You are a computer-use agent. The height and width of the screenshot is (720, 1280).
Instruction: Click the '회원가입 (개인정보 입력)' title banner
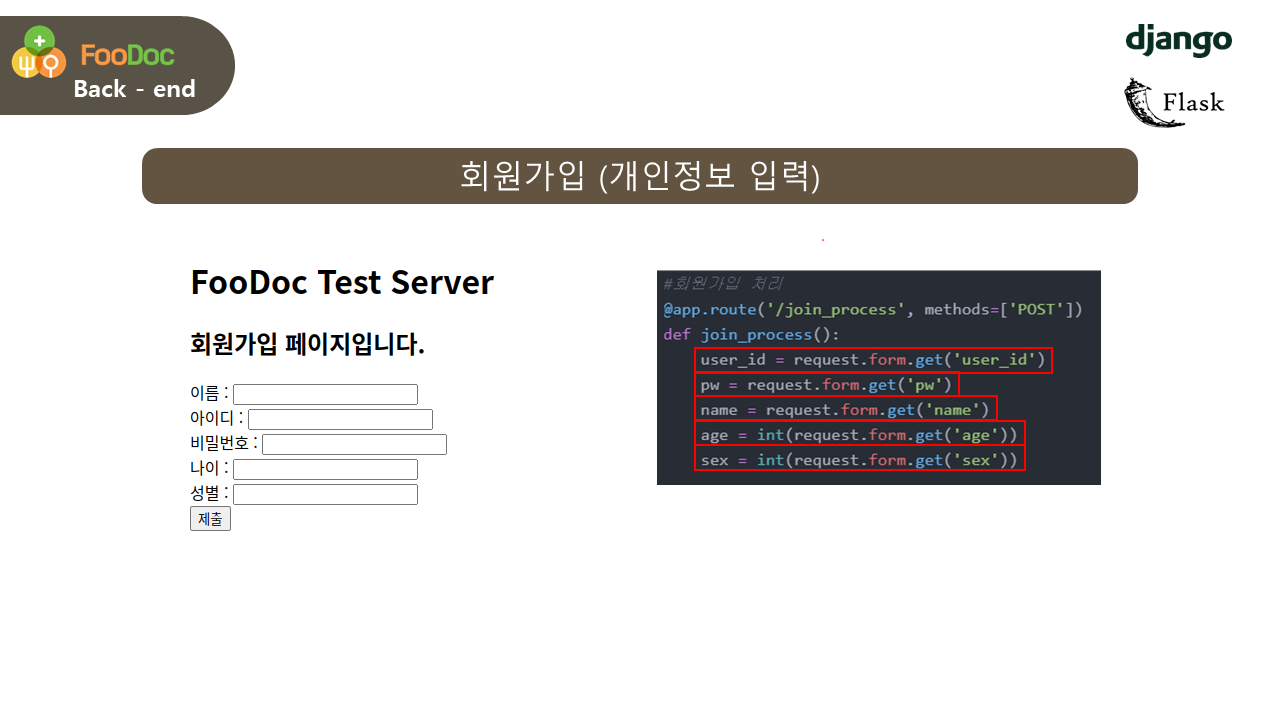[x=640, y=176]
